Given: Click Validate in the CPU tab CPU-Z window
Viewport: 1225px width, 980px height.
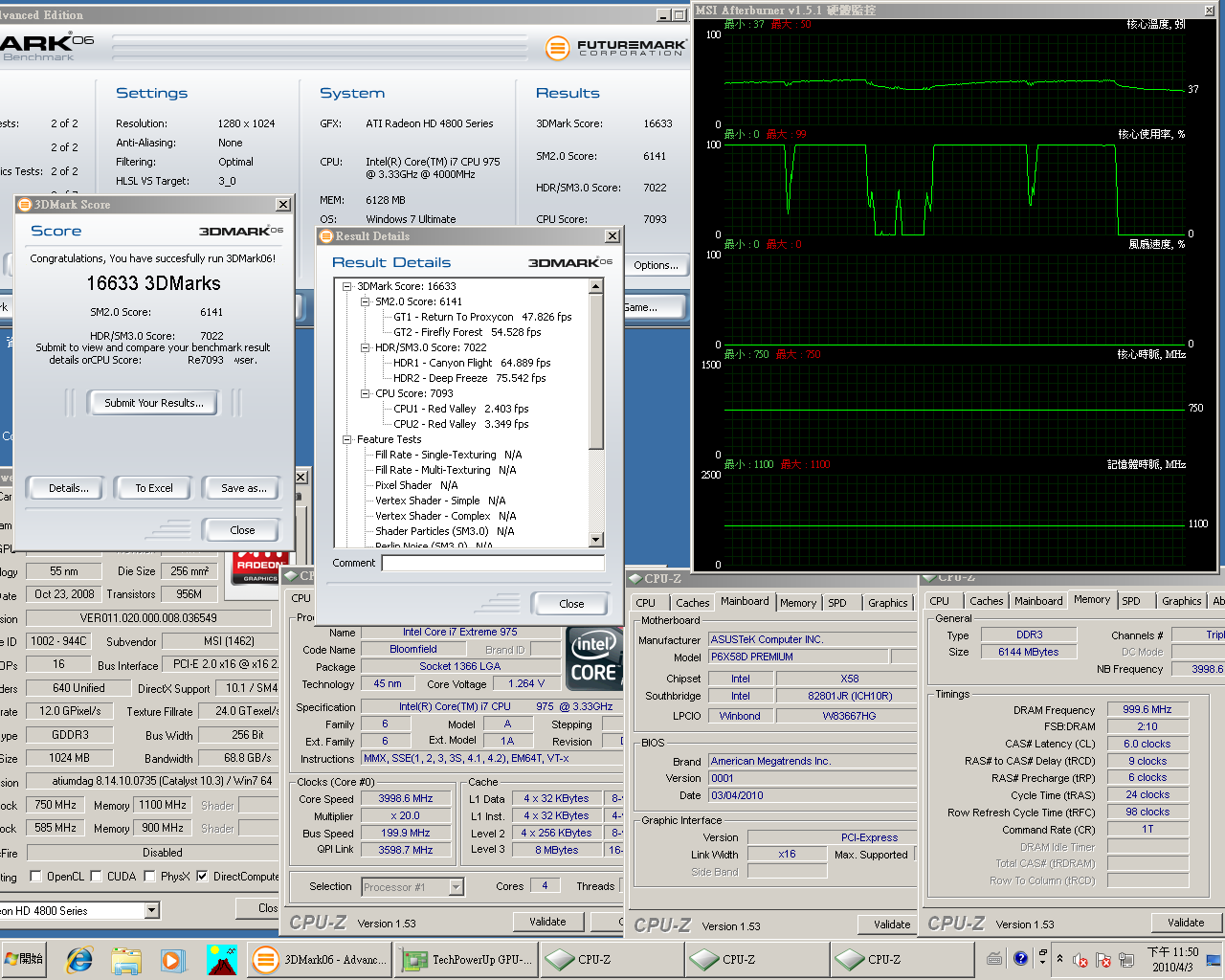Looking at the screenshot, I should tap(547, 922).
